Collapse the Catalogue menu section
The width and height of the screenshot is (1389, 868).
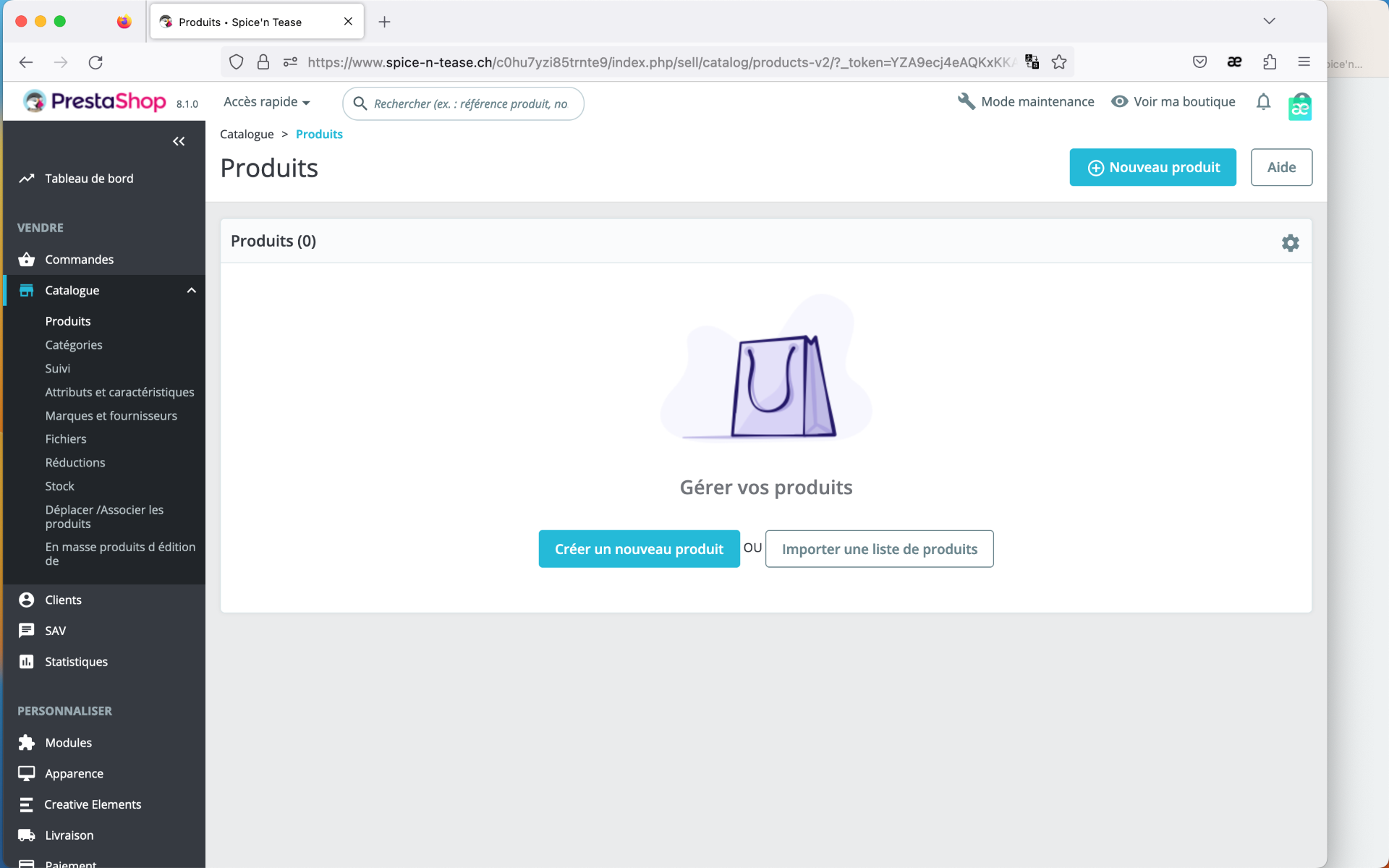coord(191,291)
